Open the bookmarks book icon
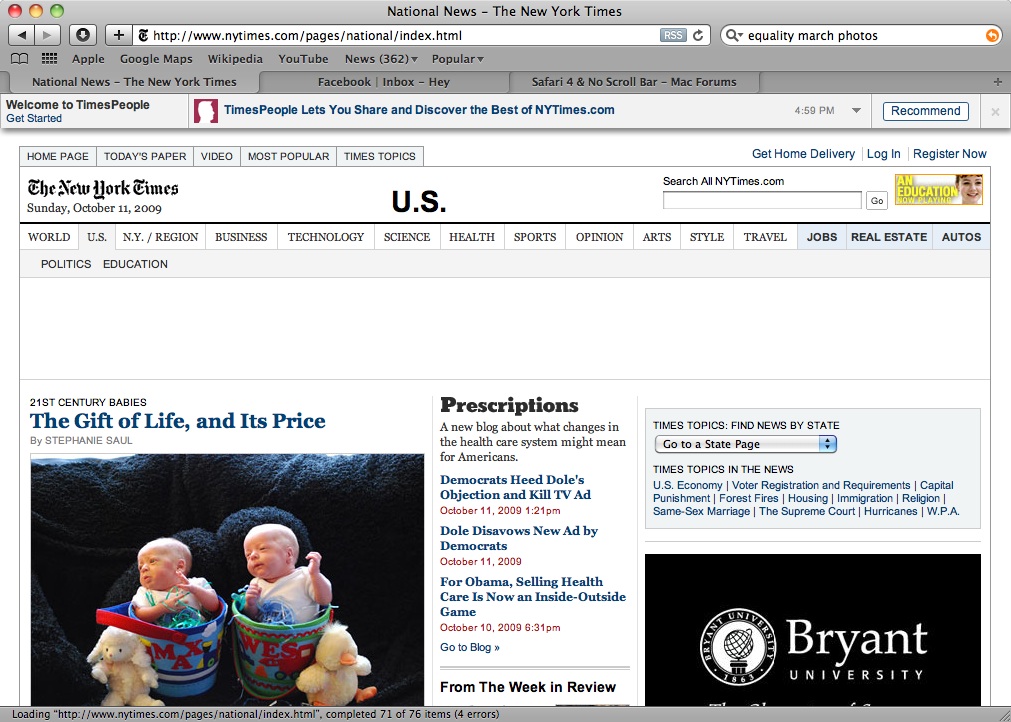This screenshot has height=722, width=1011. click(x=20, y=59)
